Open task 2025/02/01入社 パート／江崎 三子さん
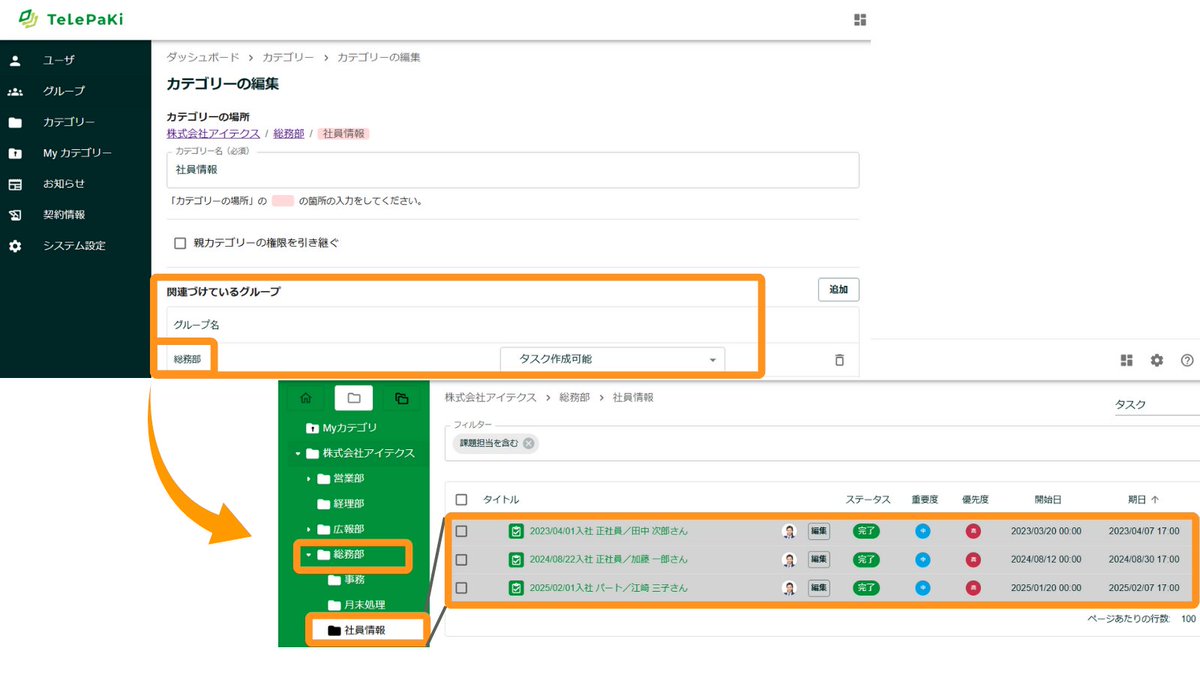 608,588
